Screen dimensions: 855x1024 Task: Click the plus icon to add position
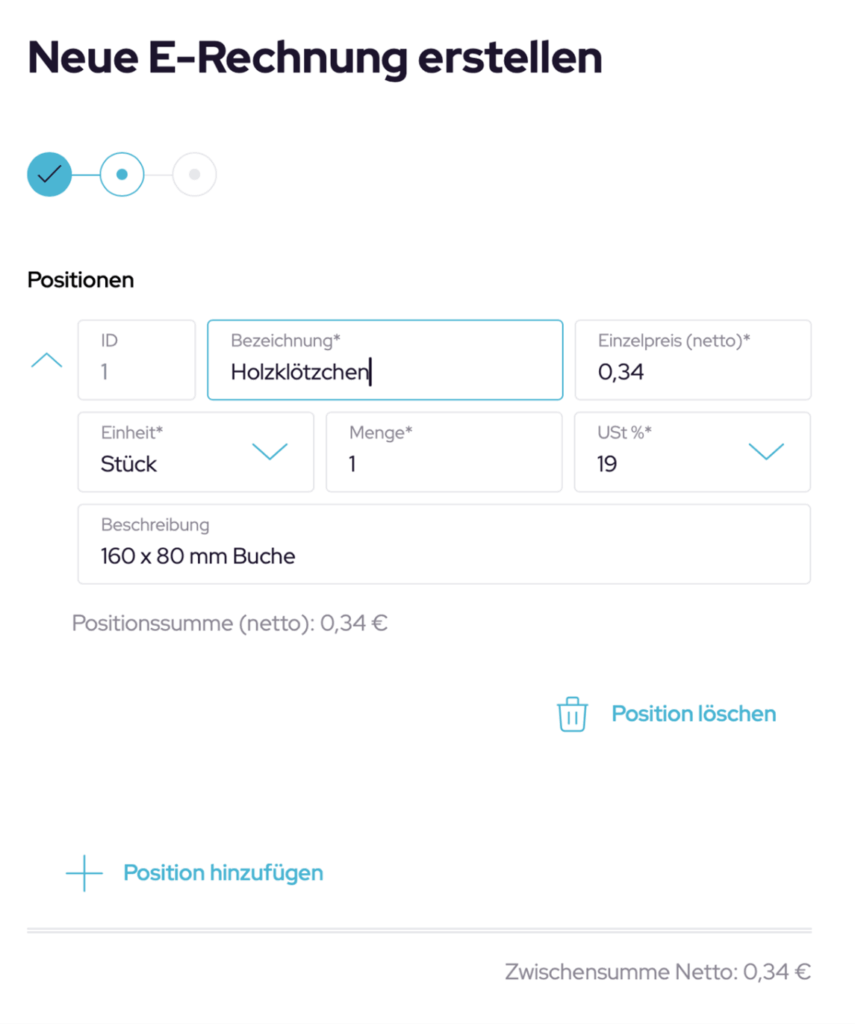point(84,873)
